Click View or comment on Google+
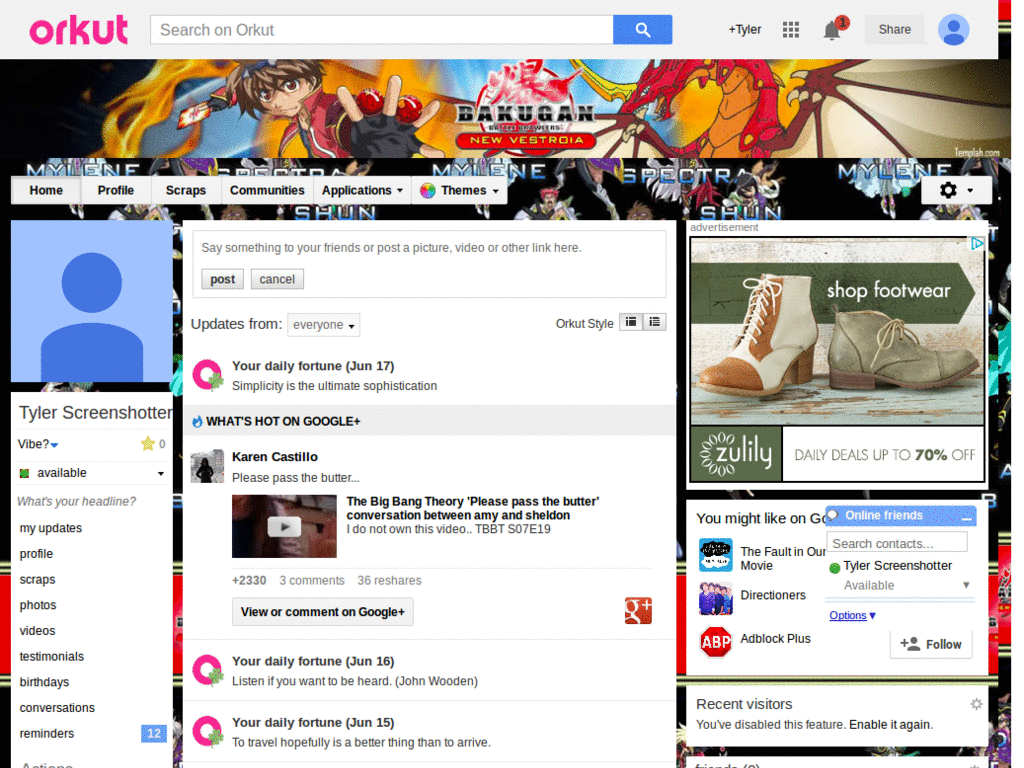The image size is (1024, 768). [x=323, y=612]
